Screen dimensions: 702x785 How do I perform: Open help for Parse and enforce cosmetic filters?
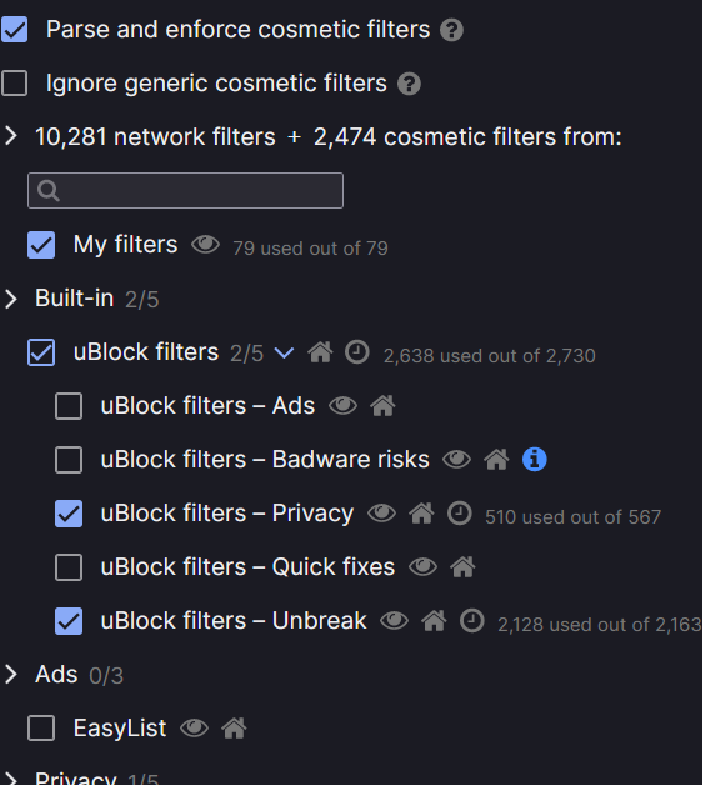click(452, 30)
